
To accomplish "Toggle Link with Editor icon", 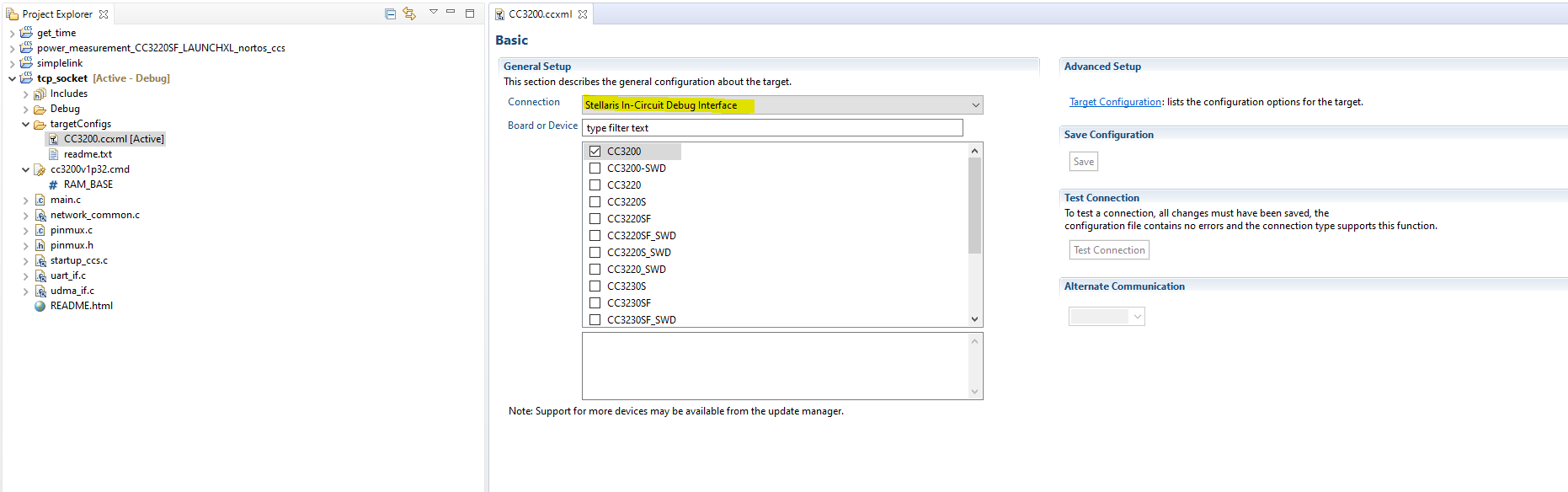I will pos(409,13).
